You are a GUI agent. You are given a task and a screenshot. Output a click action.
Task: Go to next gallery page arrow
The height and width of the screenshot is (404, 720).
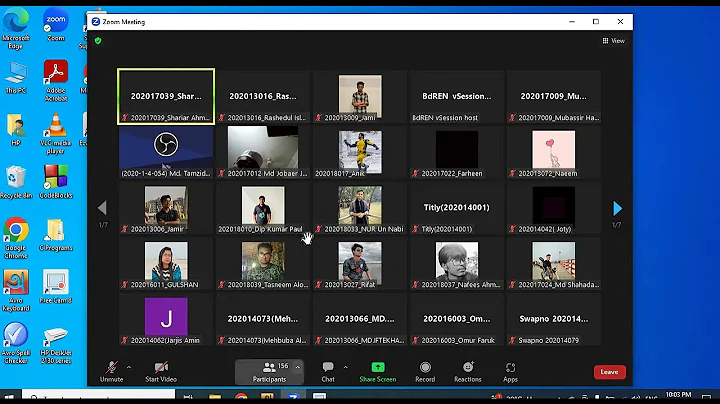point(617,208)
